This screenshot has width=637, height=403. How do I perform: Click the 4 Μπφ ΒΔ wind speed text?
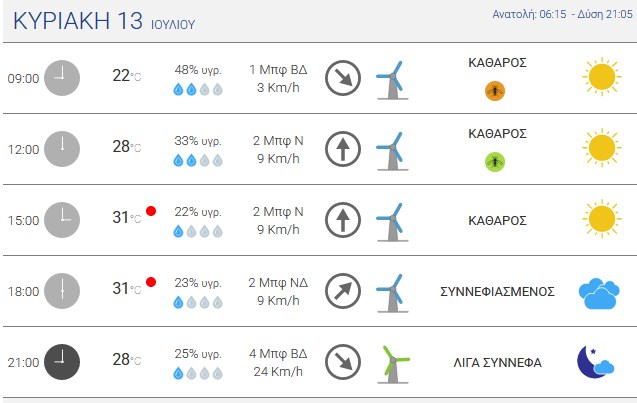(278, 353)
